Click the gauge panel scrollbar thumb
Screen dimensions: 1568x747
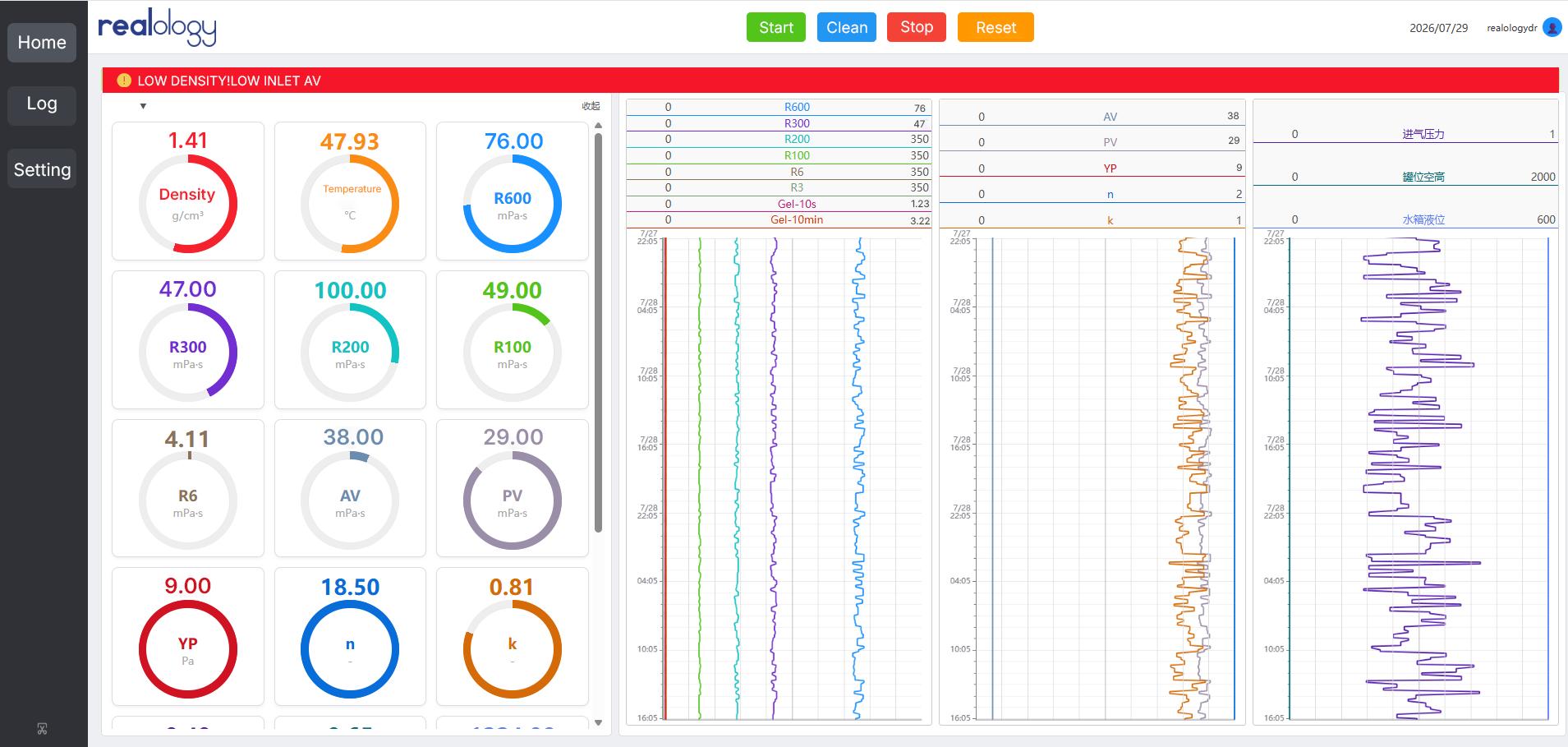point(599,332)
